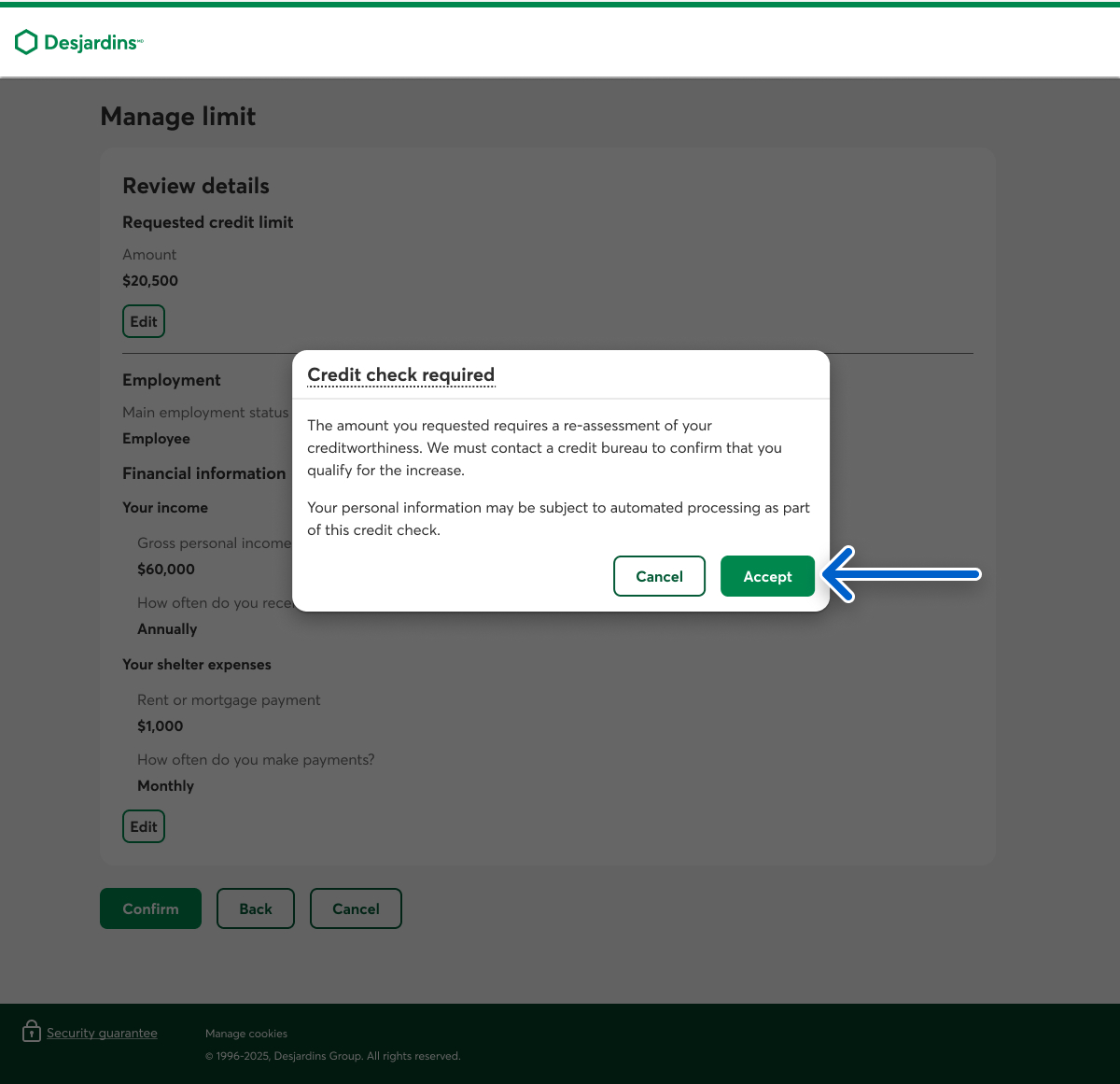Edit the financial information section
1120x1084 pixels.
(144, 826)
